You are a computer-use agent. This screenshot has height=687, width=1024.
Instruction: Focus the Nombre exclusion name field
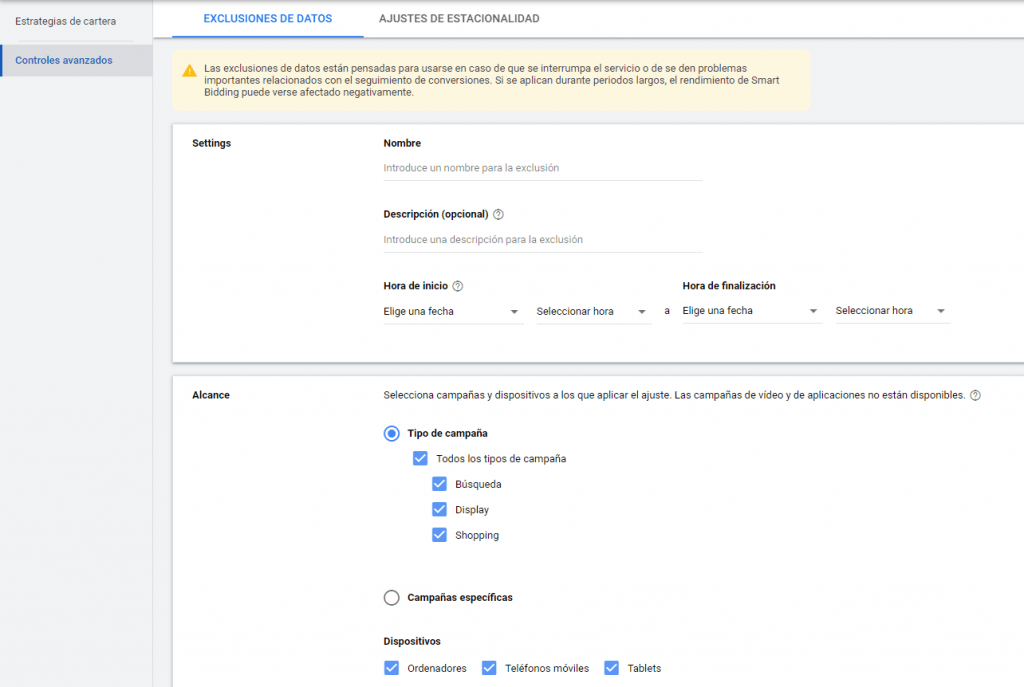[x=543, y=168]
